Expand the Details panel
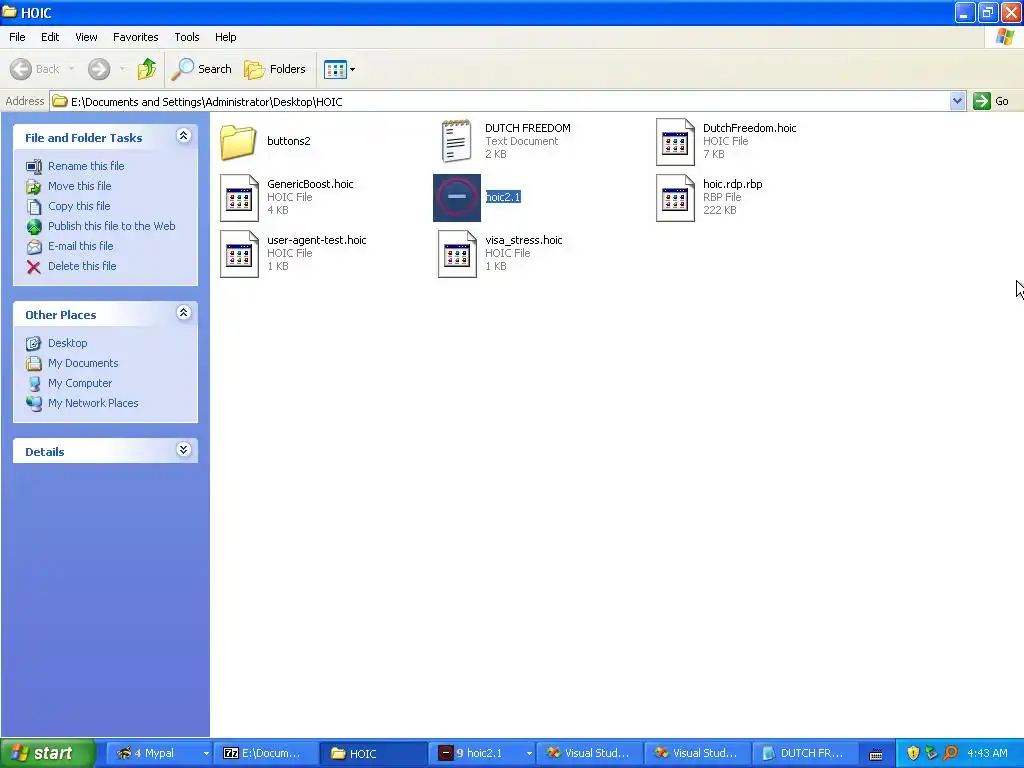 [184, 450]
